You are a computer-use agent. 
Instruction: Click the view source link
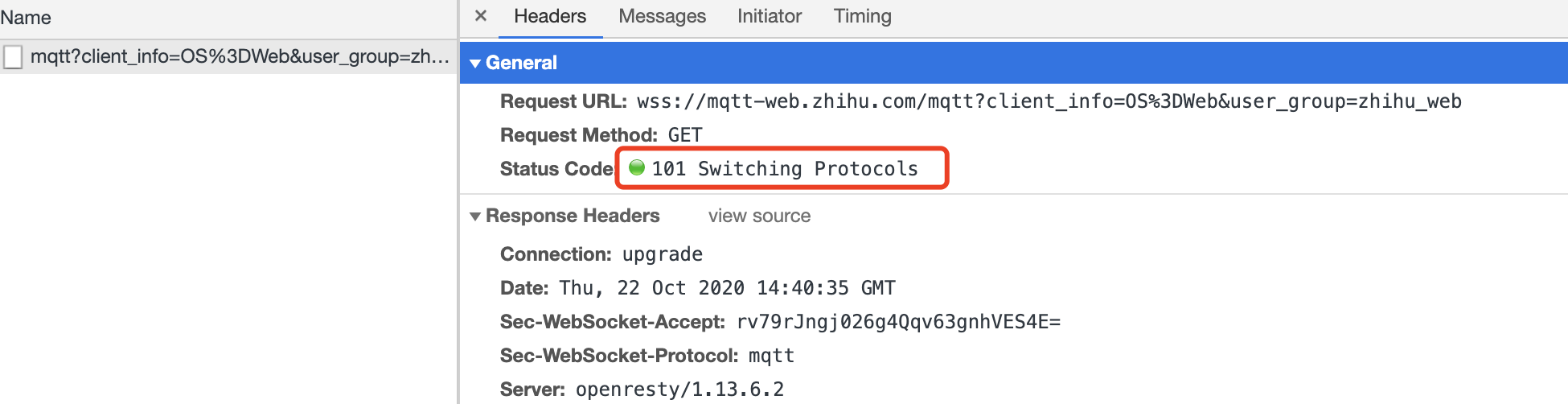759,216
